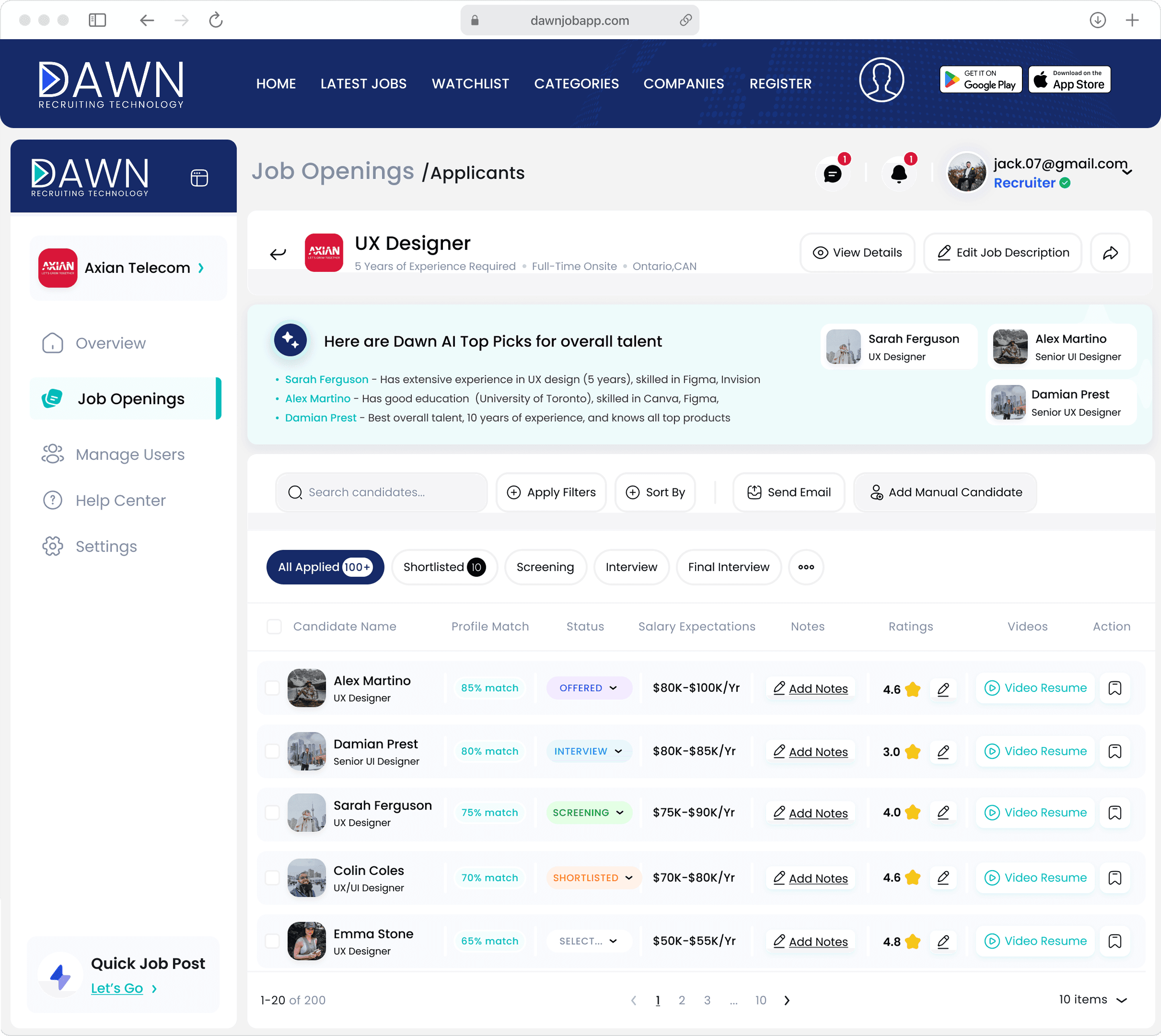Open the COMPANIES navigation menu
The image size is (1161, 1036).
684,83
